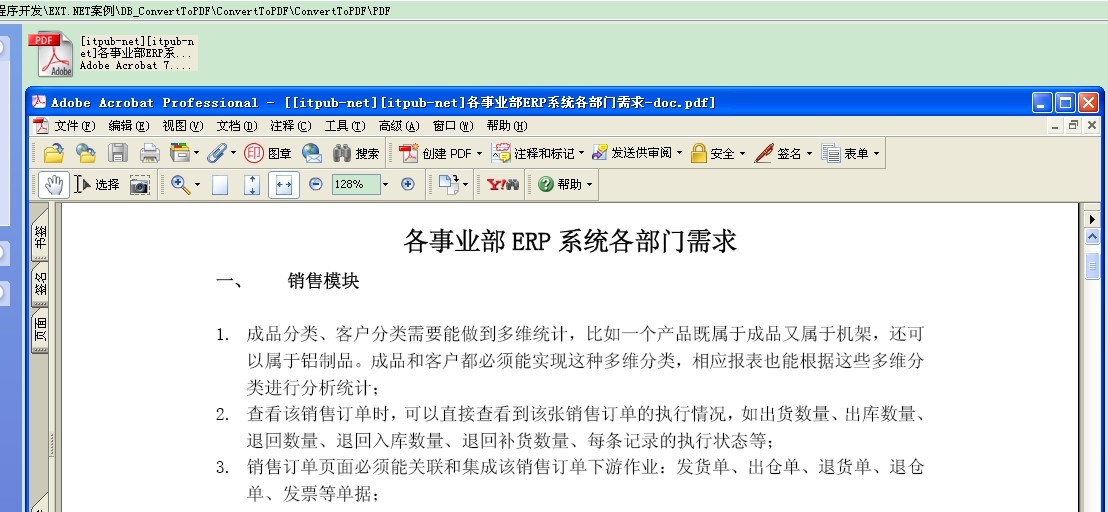
Task: Expand the 表单 dropdown arrow
Action: pos(876,153)
